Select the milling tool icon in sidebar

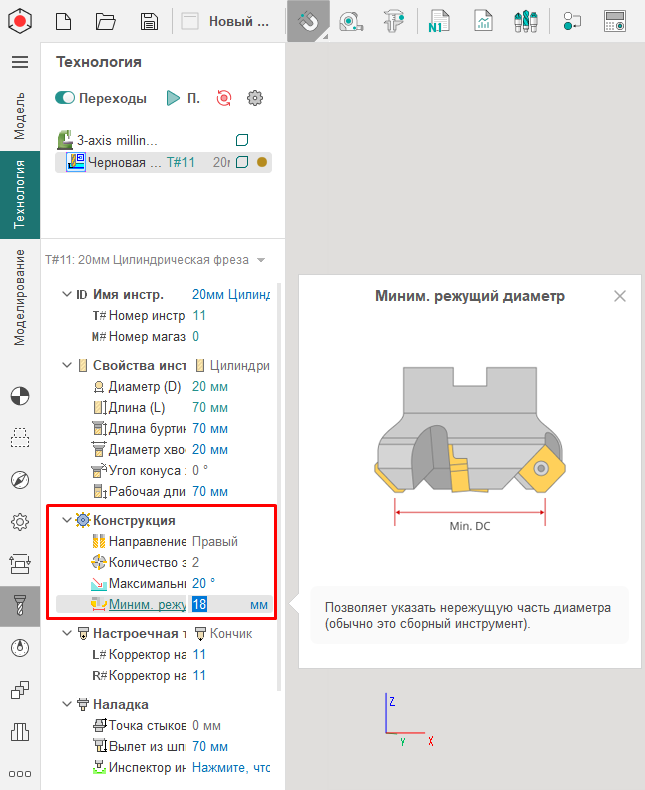19,606
